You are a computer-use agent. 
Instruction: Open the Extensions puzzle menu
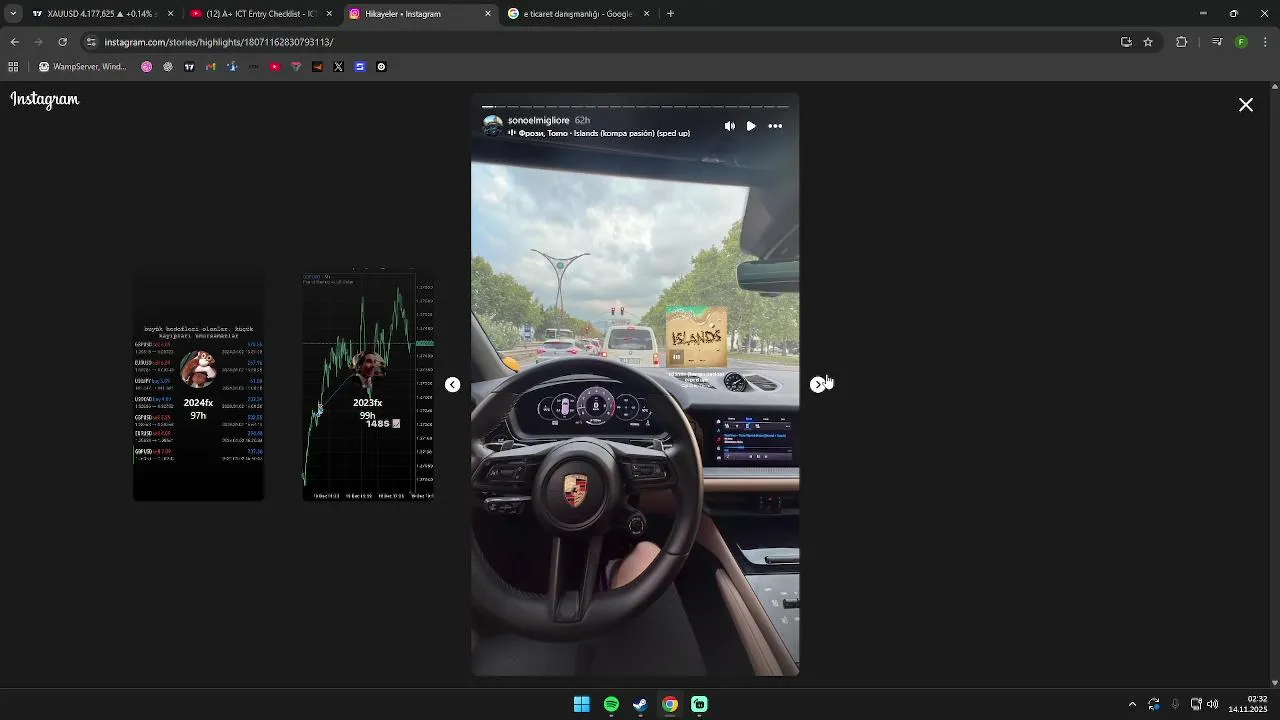(x=1181, y=42)
